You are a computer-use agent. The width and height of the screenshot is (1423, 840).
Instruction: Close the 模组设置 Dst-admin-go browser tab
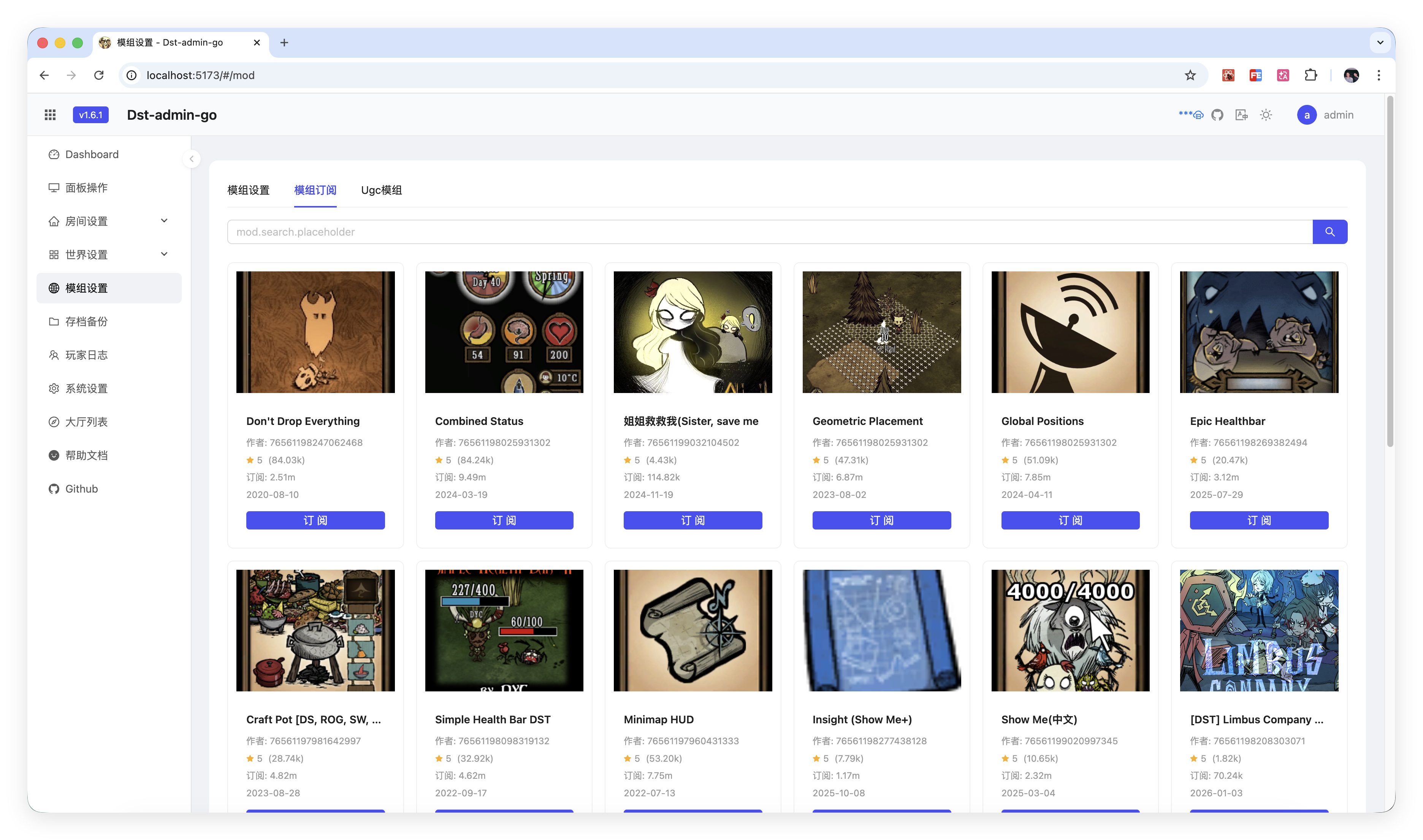(257, 43)
